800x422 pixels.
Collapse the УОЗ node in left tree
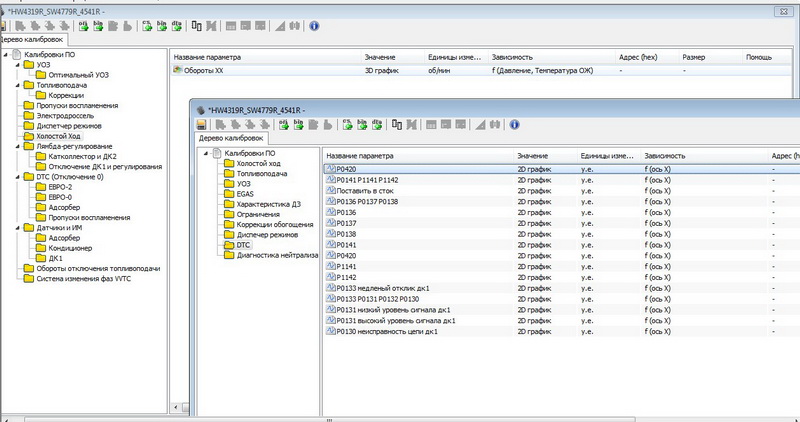point(18,65)
